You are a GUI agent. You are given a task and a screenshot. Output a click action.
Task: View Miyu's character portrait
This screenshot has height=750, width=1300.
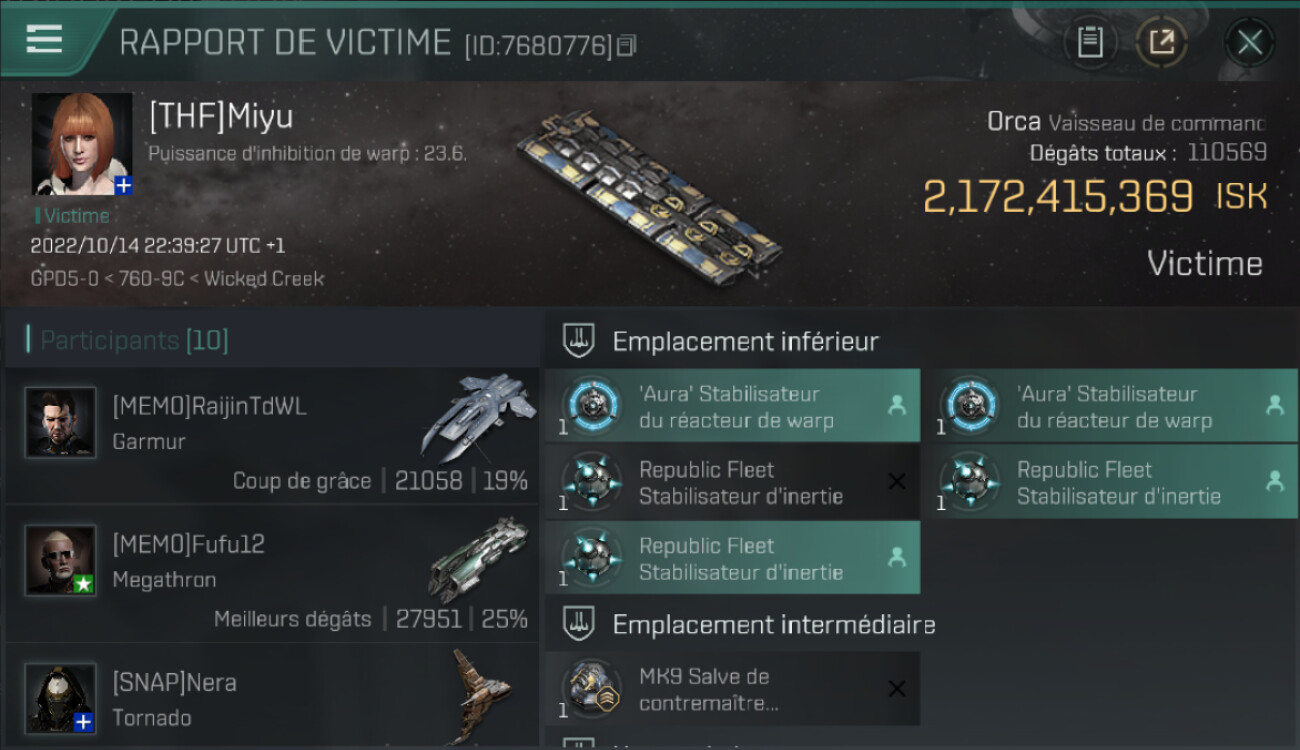pyautogui.click(x=82, y=144)
